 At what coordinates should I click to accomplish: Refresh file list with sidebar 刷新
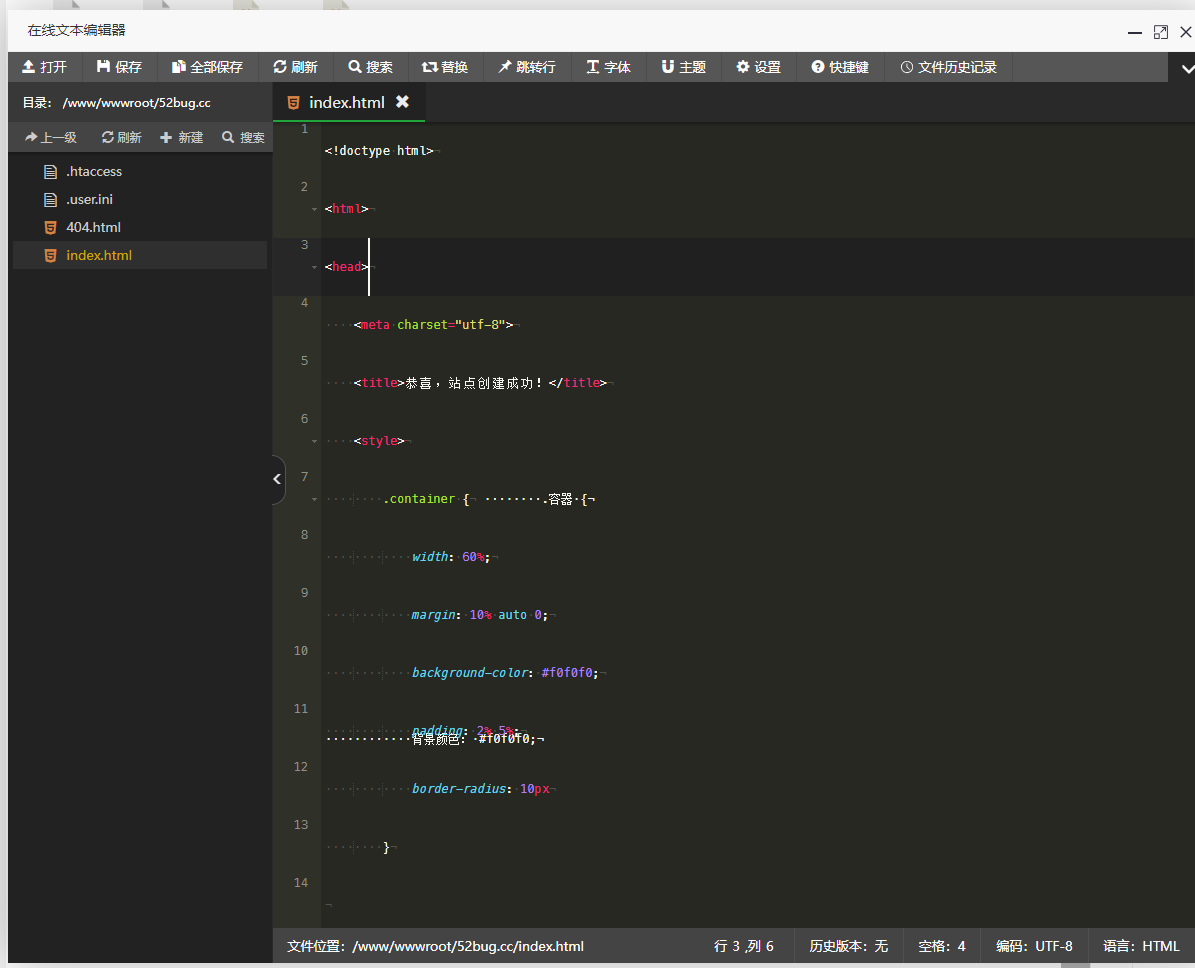pos(121,137)
